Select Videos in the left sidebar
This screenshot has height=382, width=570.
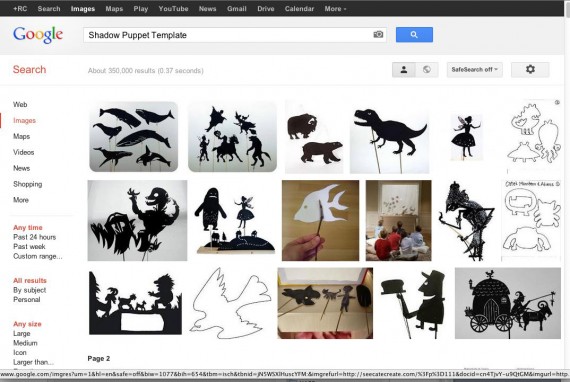tap(24, 152)
